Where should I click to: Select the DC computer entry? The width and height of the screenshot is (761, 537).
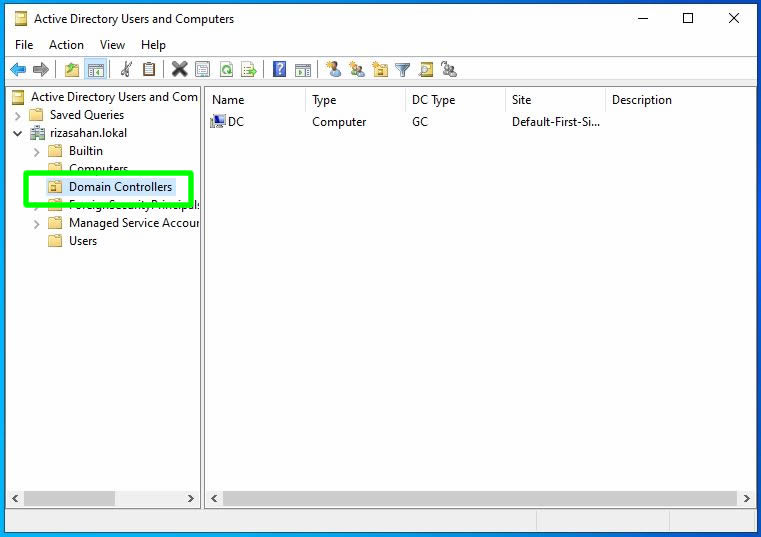coord(235,122)
